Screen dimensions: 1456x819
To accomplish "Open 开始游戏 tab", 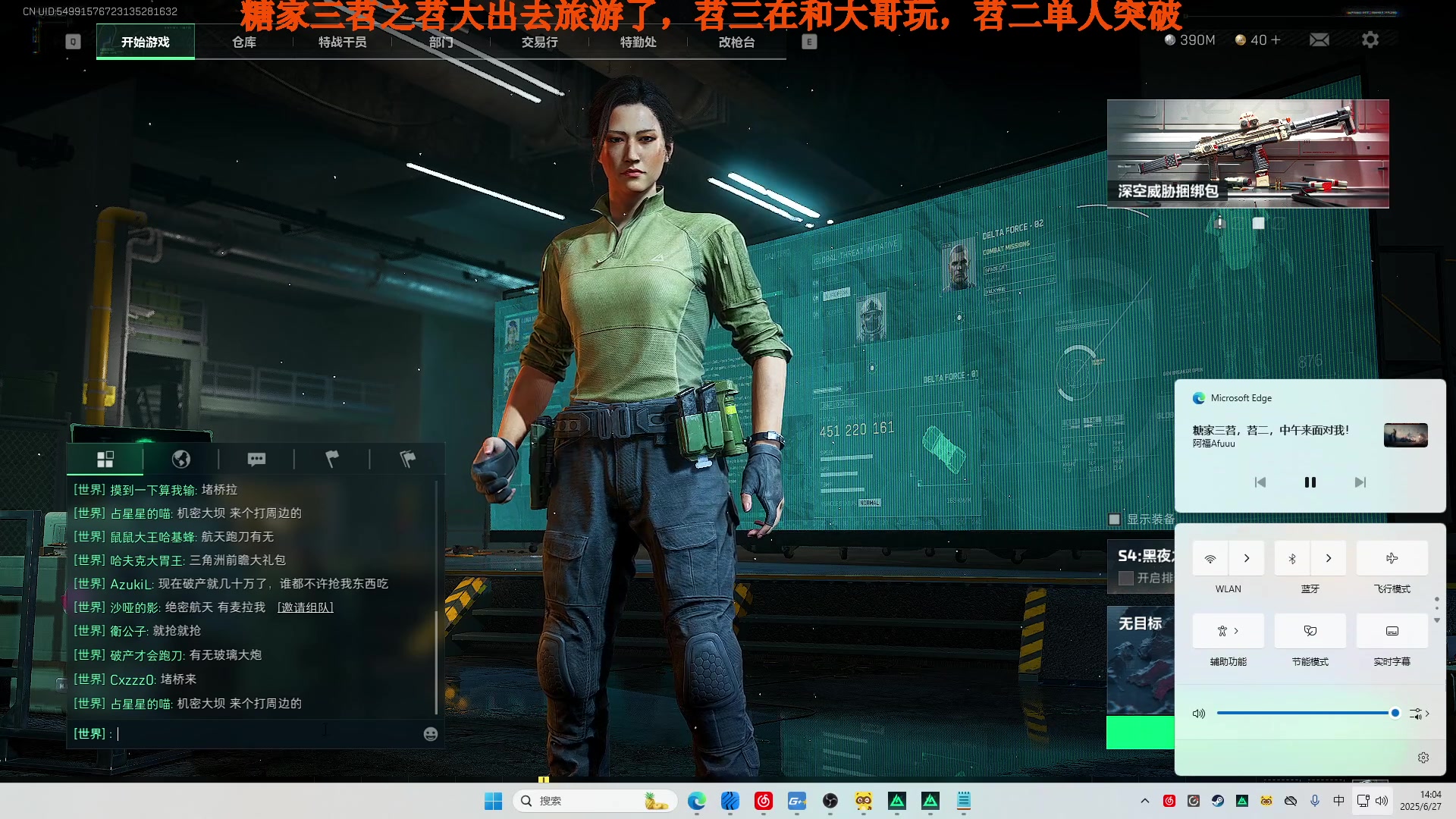I will [x=145, y=42].
